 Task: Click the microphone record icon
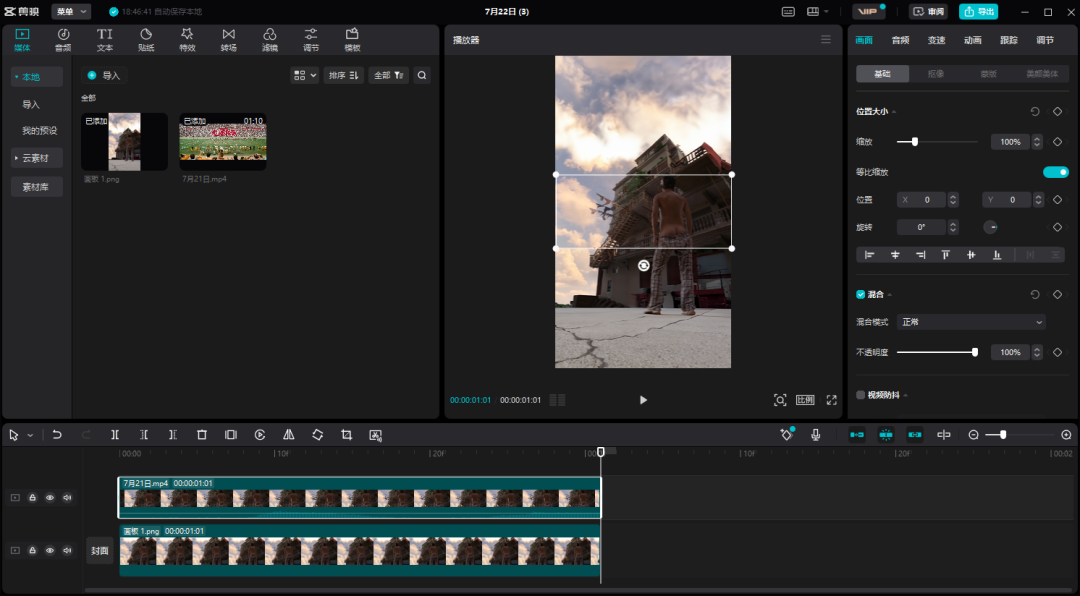[x=816, y=435]
